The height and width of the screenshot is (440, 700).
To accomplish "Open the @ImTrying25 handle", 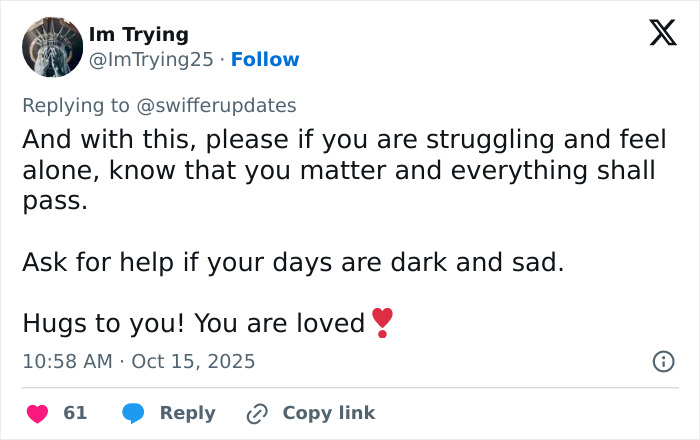I will click(x=150, y=60).
